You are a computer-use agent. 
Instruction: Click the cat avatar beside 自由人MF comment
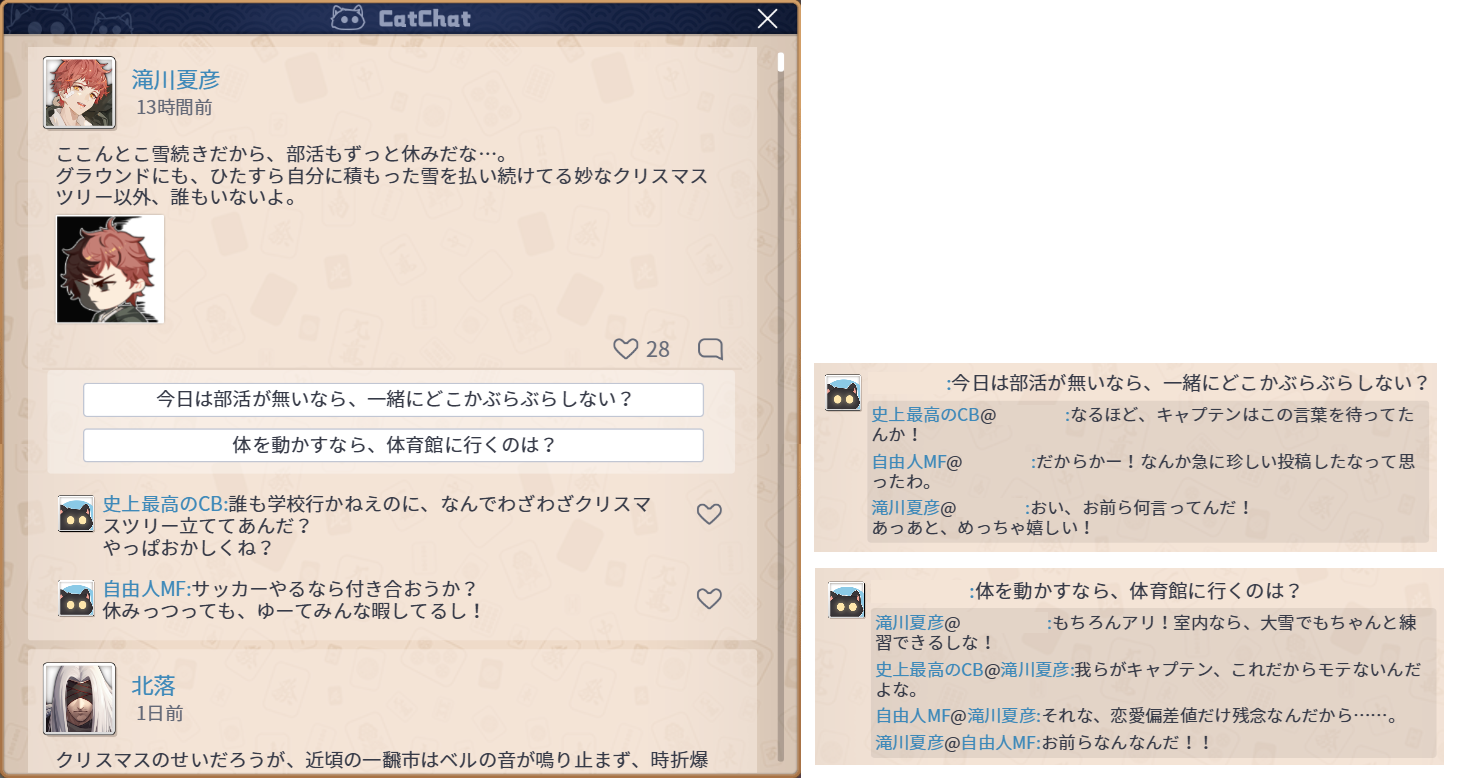tap(77, 598)
